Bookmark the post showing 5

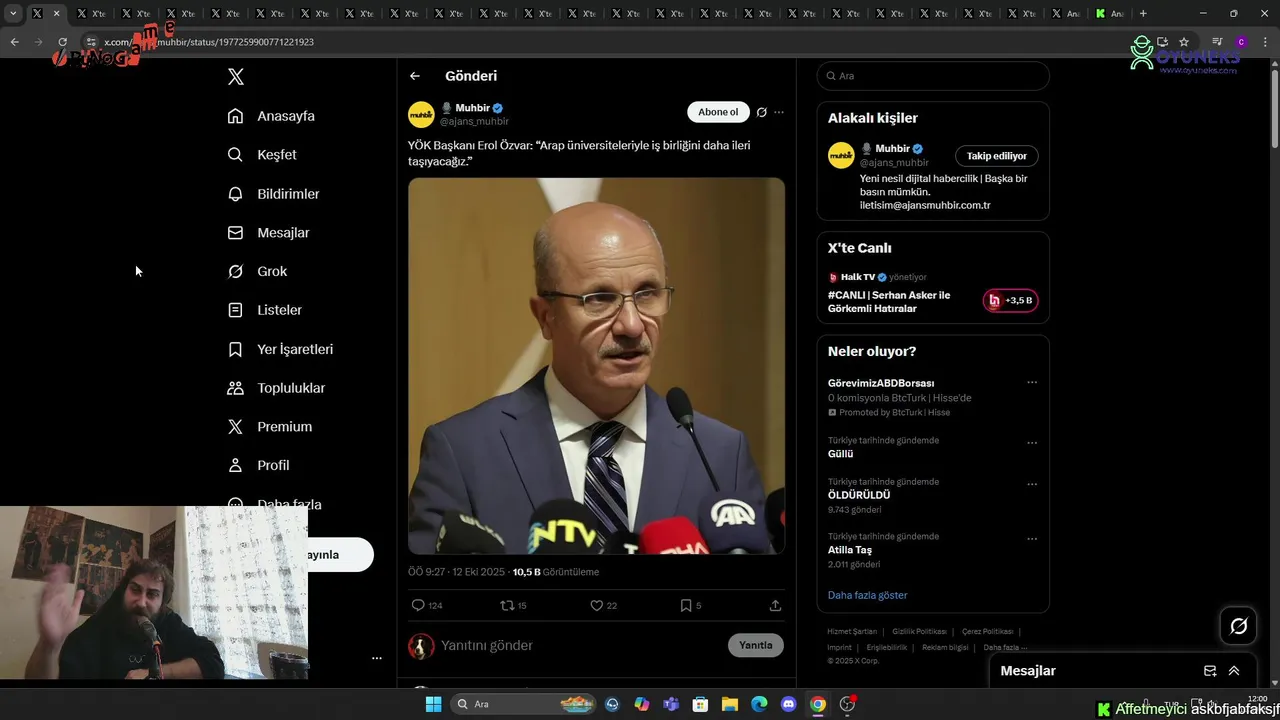(690, 606)
